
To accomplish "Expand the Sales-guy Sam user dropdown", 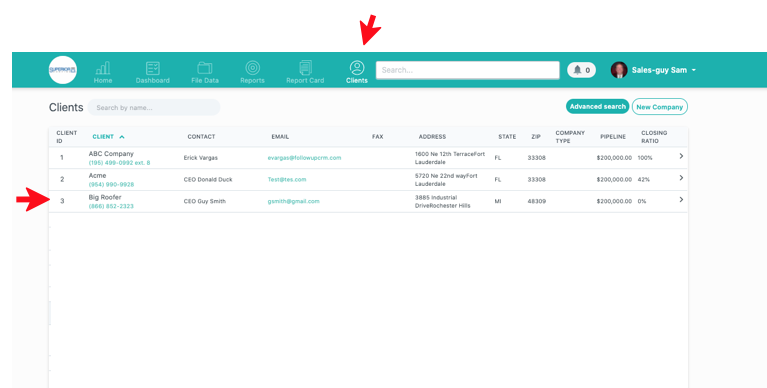I will [663, 70].
